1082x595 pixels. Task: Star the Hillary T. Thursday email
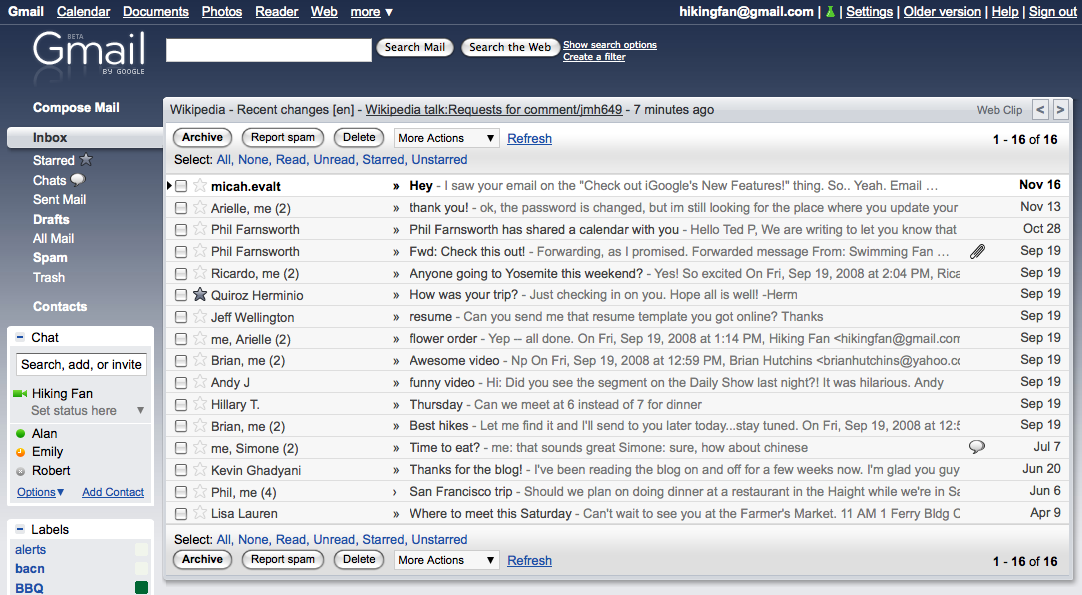(x=199, y=404)
